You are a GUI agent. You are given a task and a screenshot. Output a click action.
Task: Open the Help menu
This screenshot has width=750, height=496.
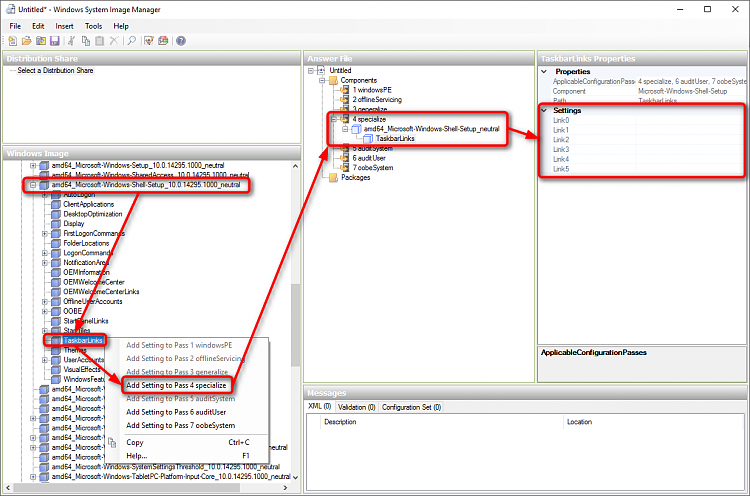[121, 26]
